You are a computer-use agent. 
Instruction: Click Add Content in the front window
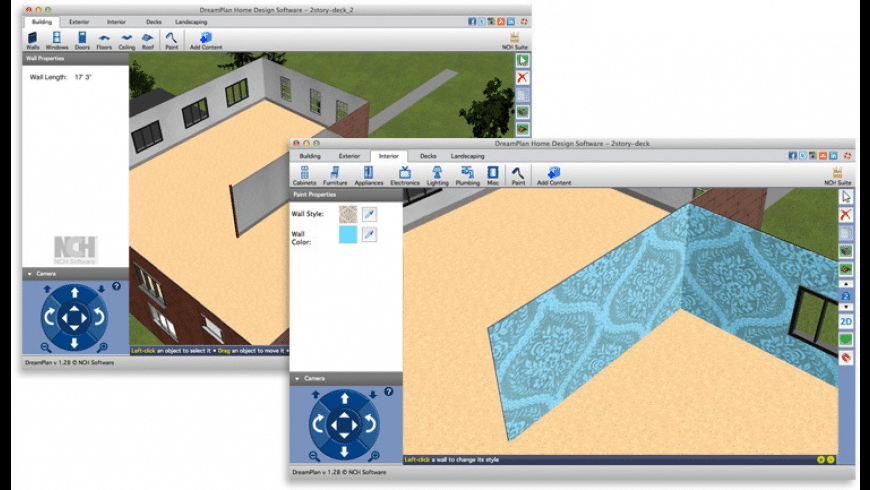(x=554, y=175)
